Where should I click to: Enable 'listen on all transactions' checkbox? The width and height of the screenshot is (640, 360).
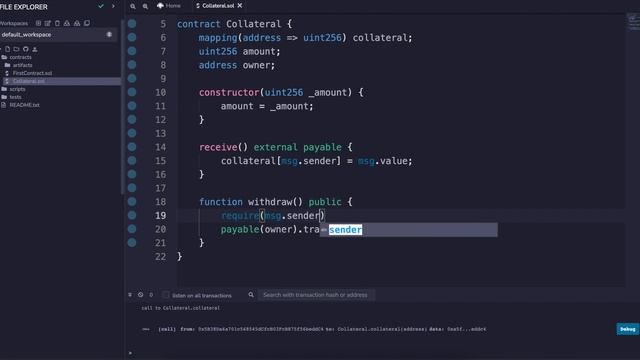click(x=166, y=295)
